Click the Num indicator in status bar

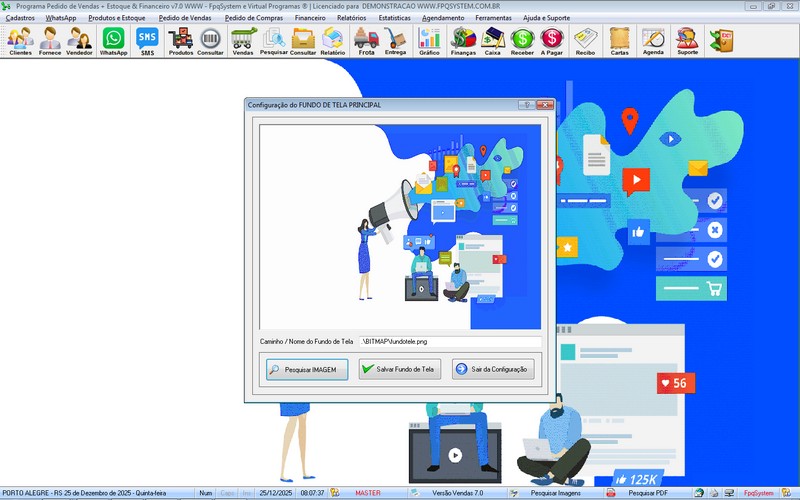pos(206,493)
